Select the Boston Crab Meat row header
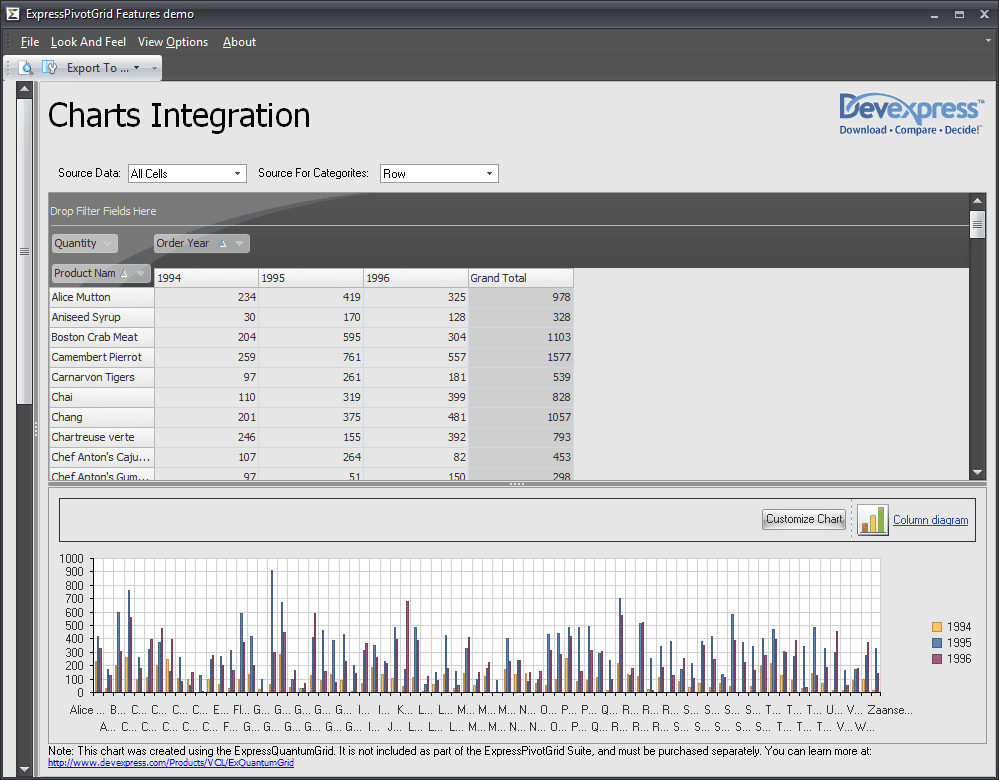Image resolution: width=999 pixels, height=780 pixels. (102, 337)
